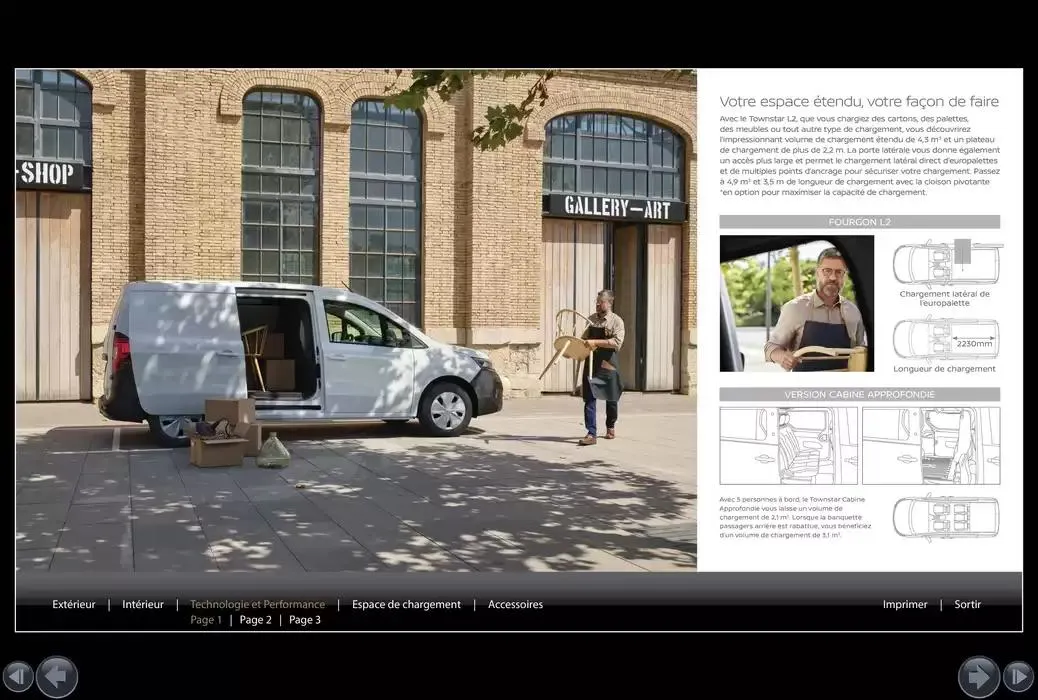
Task: Click Imprimer to print the brochure
Action: (905, 604)
